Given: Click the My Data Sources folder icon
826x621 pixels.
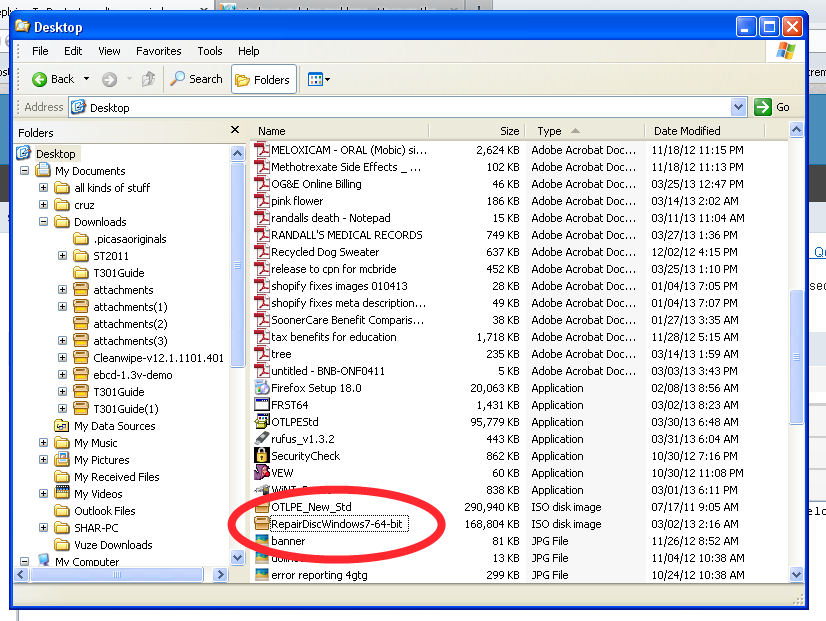Looking at the screenshot, I should point(62,426).
